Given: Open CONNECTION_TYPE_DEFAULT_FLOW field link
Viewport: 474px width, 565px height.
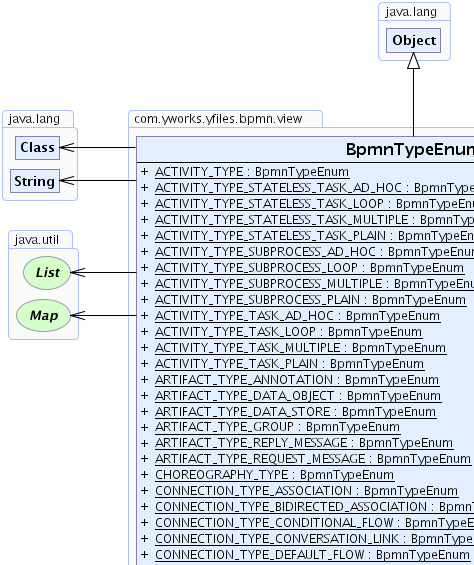Looking at the screenshot, I should 312,555.
